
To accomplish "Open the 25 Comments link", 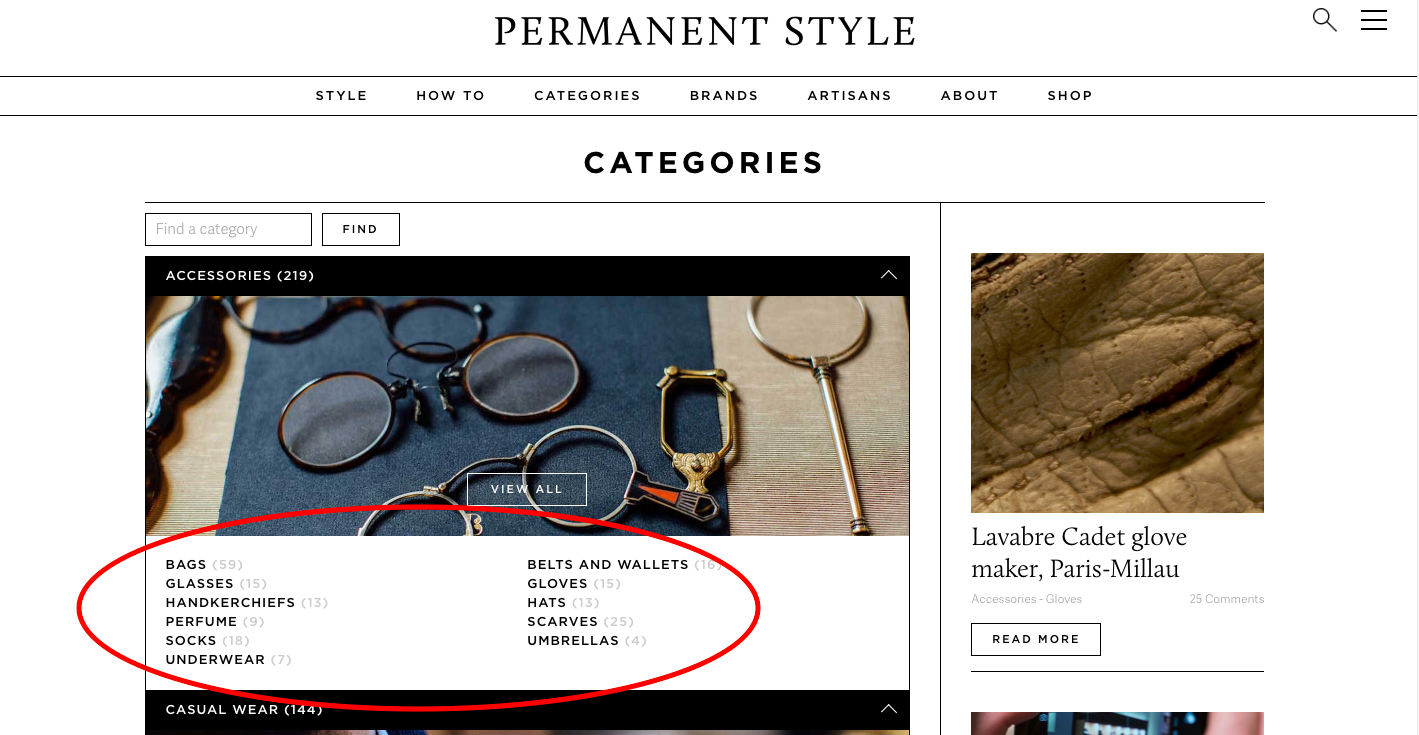I will (x=1226, y=599).
